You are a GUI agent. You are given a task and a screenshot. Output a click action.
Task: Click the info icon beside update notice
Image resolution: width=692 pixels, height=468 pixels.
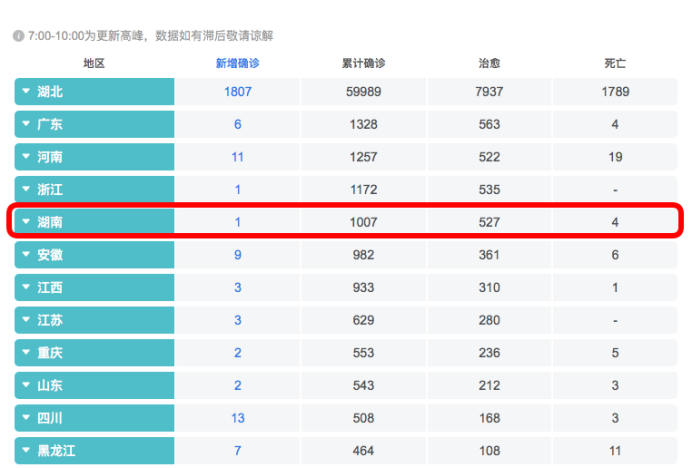pyautogui.click(x=18, y=36)
